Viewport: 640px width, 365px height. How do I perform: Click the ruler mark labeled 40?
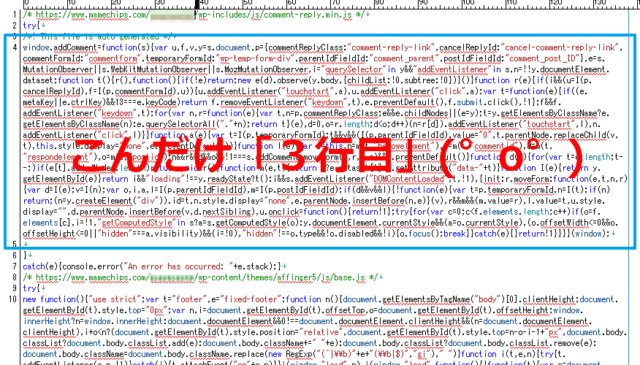[203, 3]
